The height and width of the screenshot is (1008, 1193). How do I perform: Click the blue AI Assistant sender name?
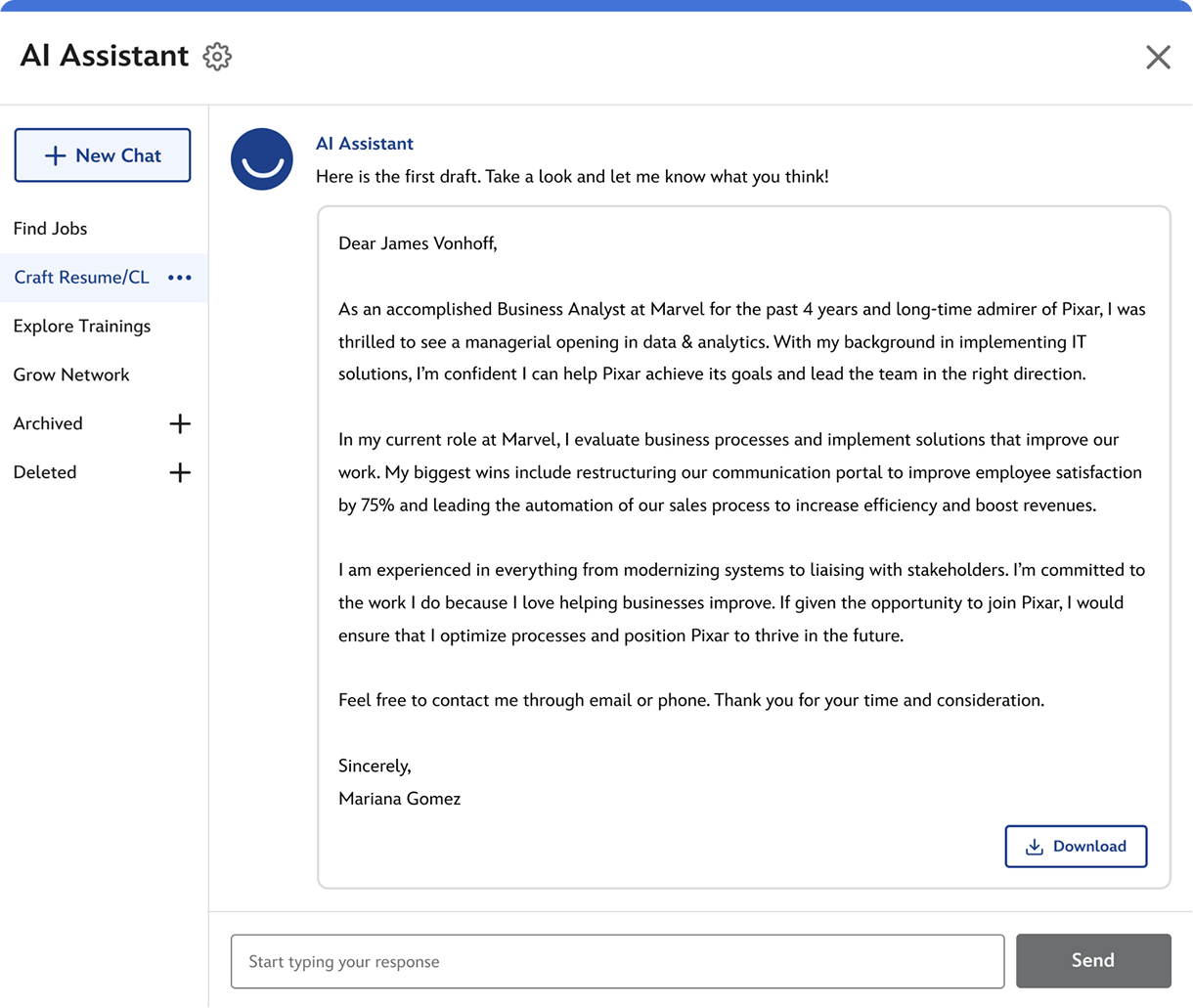[x=365, y=144]
